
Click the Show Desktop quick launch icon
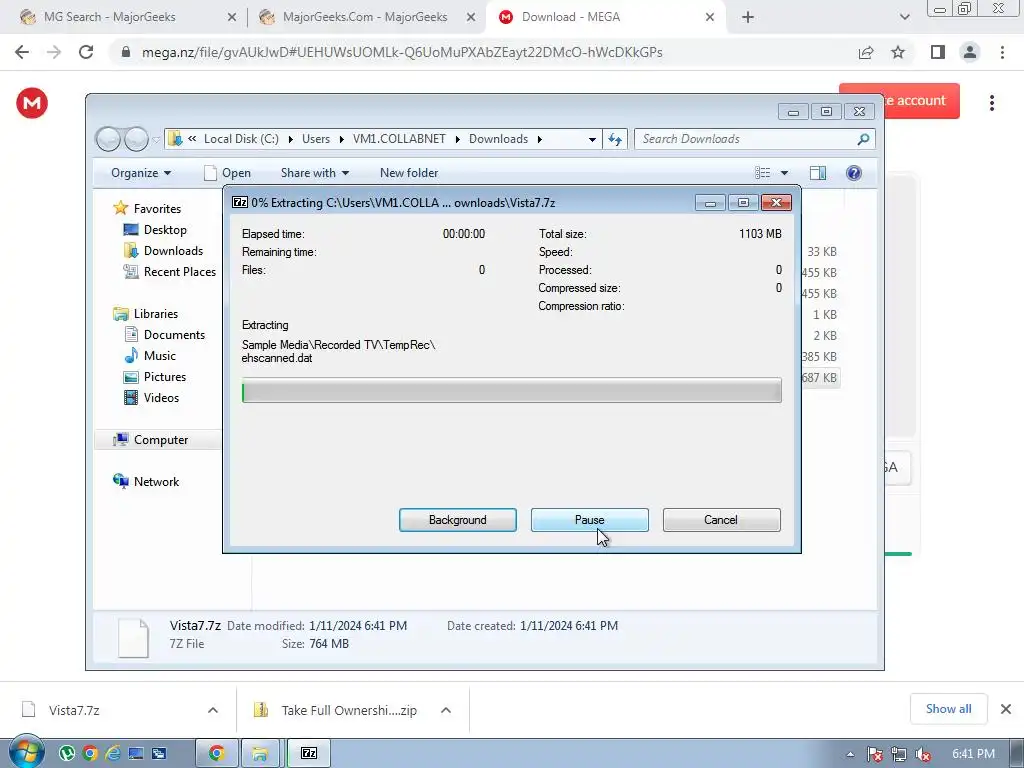coord(136,754)
